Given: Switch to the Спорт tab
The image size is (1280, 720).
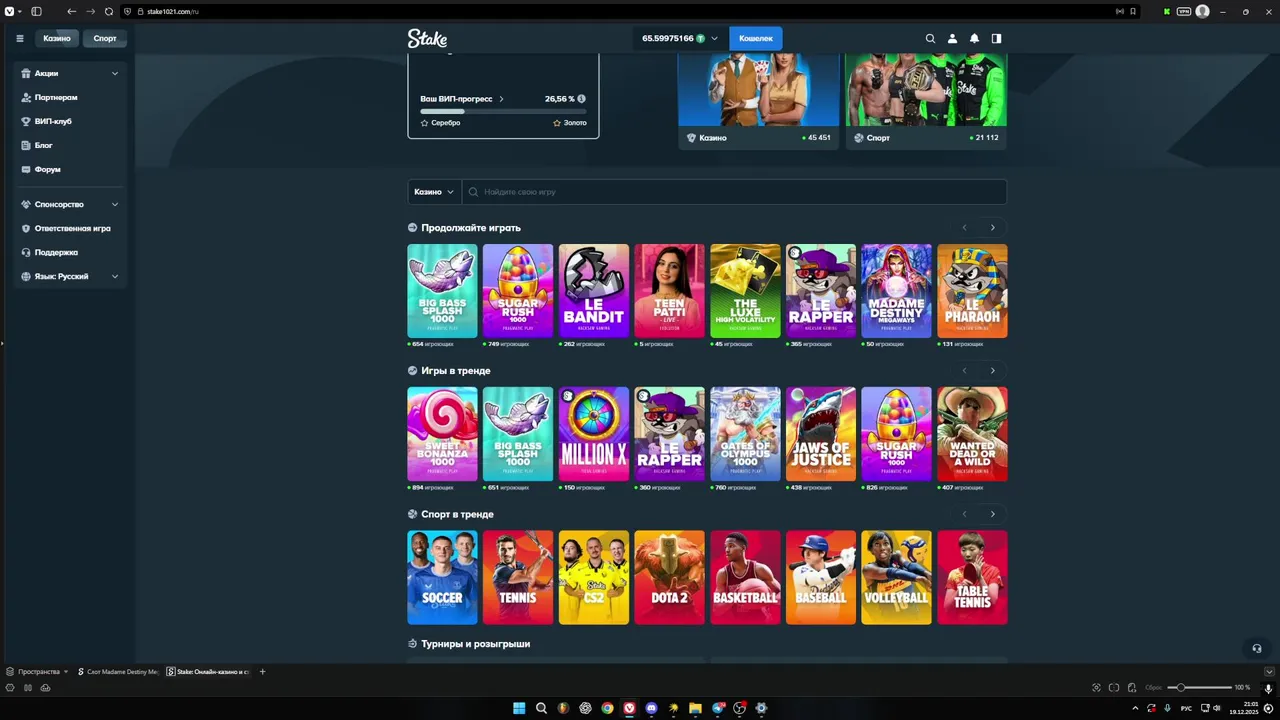Looking at the screenshot, I should pyautogui.click(x=105, y=38).
